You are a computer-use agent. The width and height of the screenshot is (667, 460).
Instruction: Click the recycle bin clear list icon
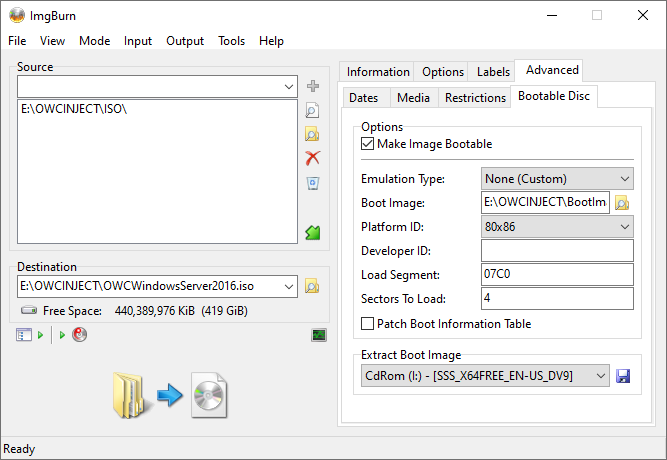[313, 183]
